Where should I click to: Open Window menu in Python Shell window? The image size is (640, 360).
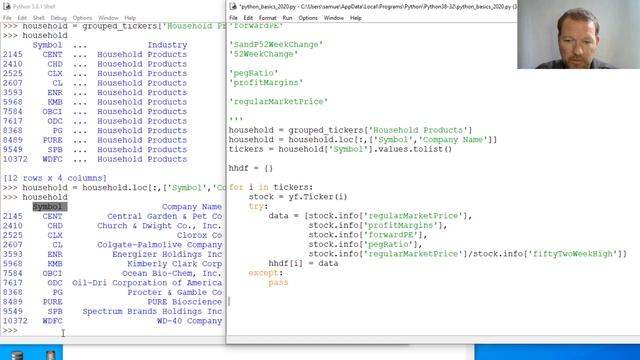pos(108,18)
